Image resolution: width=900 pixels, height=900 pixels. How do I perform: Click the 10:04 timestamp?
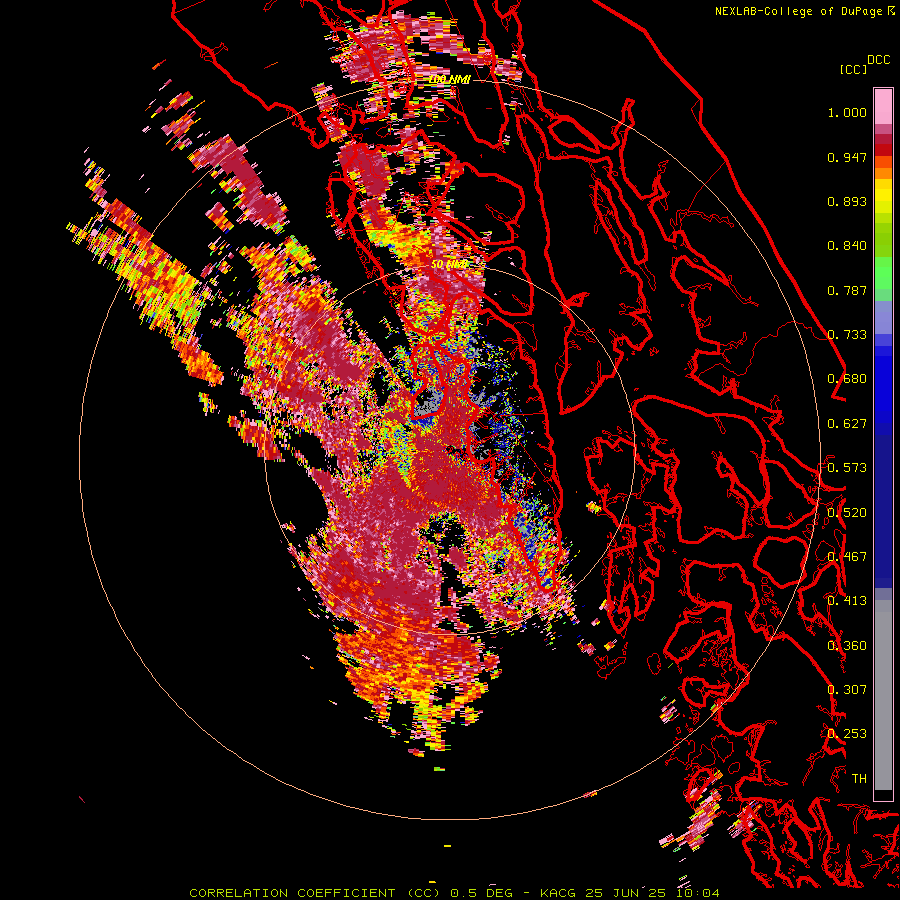697,893
